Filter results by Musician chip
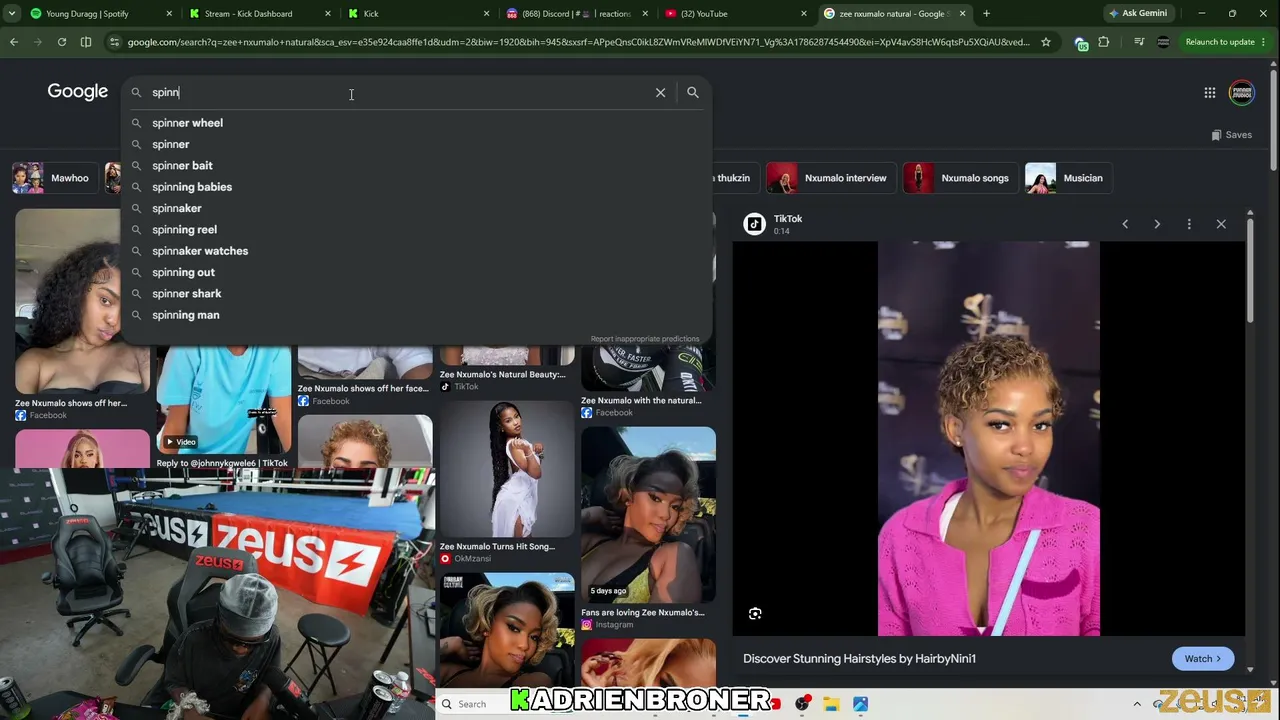 coord(1067,178)
